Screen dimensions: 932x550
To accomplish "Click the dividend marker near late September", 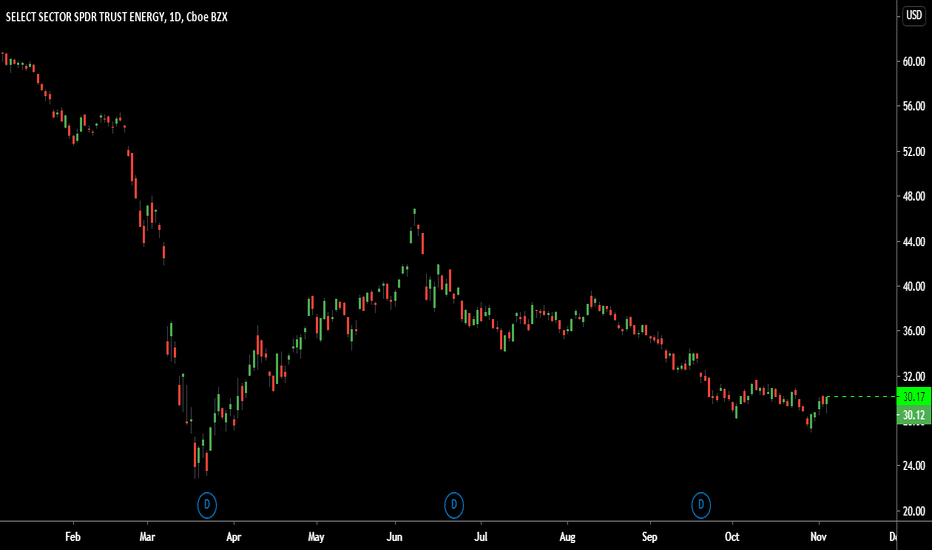I will tap(701, 505).
